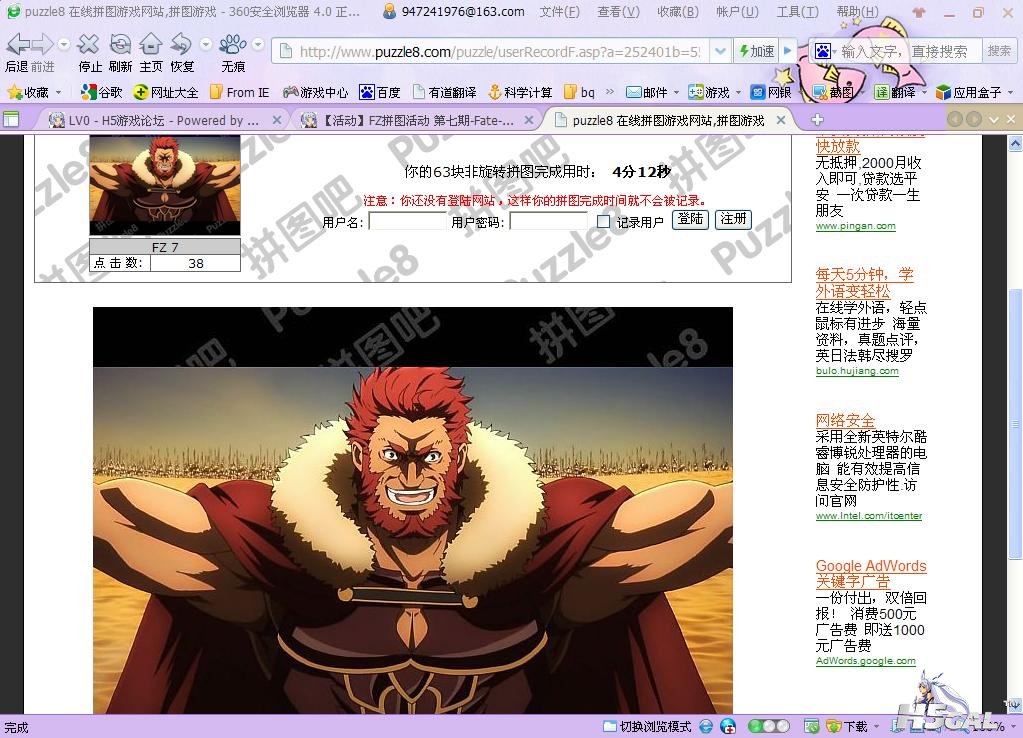Open the 游戏中心 bookmark
Screen dimensions: 1023x738
(316, 93)
